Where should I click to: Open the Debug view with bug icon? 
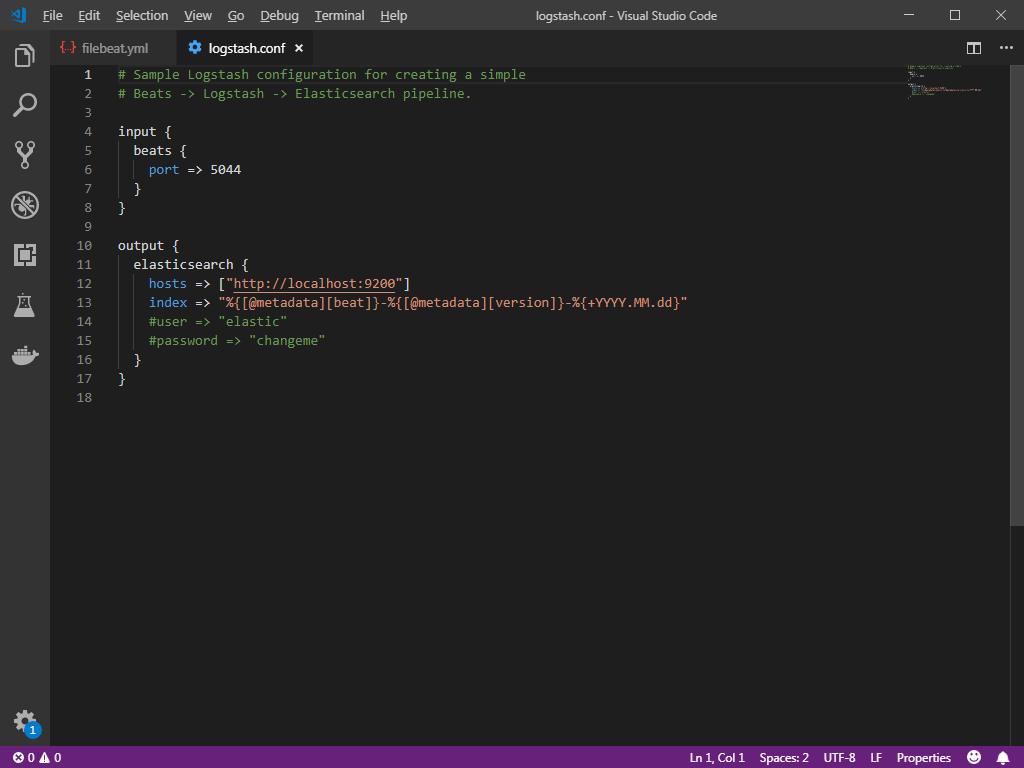[x=25, y=205]
